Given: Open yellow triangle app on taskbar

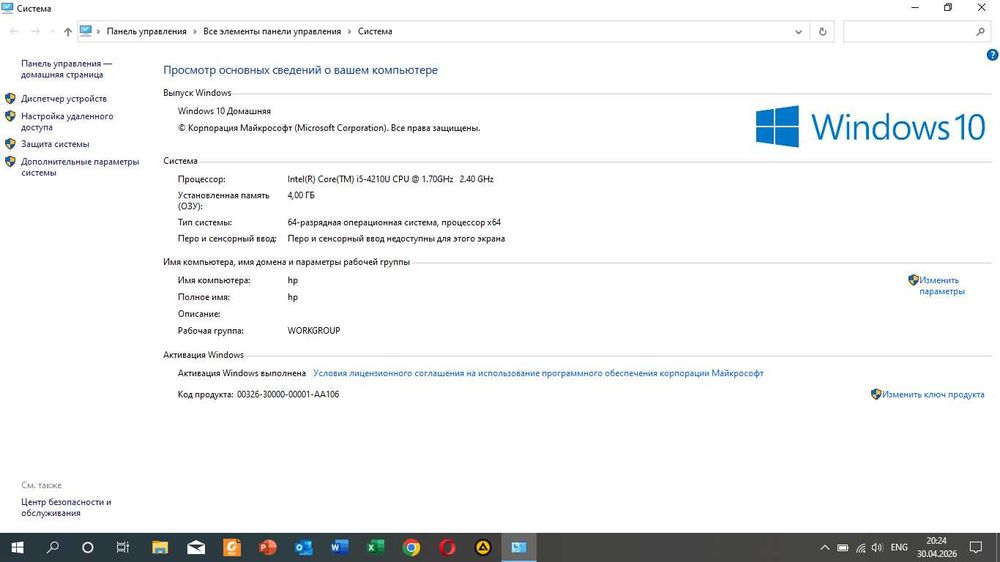Looking at the screenshot, I should click(x=483, y=547).
